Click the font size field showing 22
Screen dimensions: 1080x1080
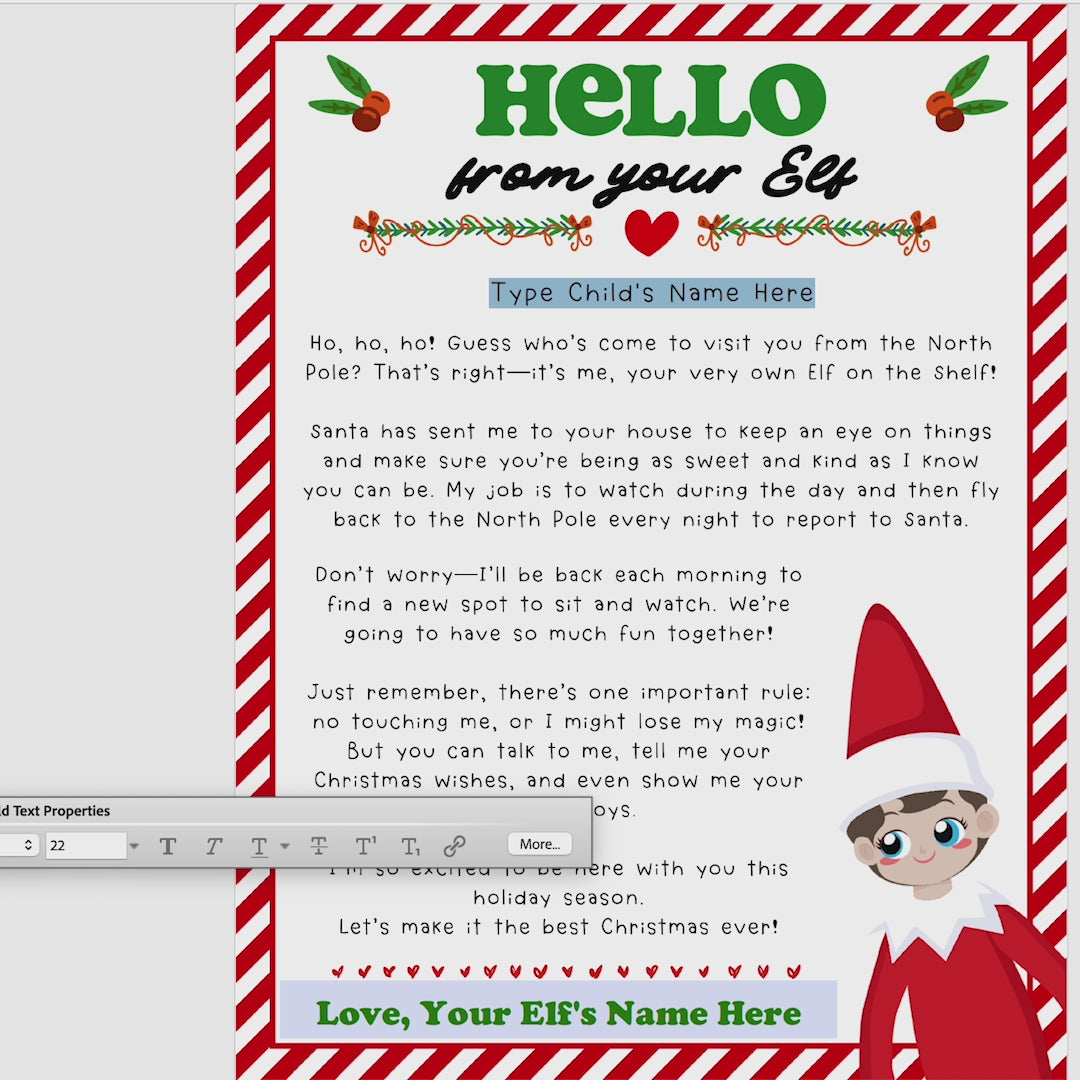tap(84, 845)
